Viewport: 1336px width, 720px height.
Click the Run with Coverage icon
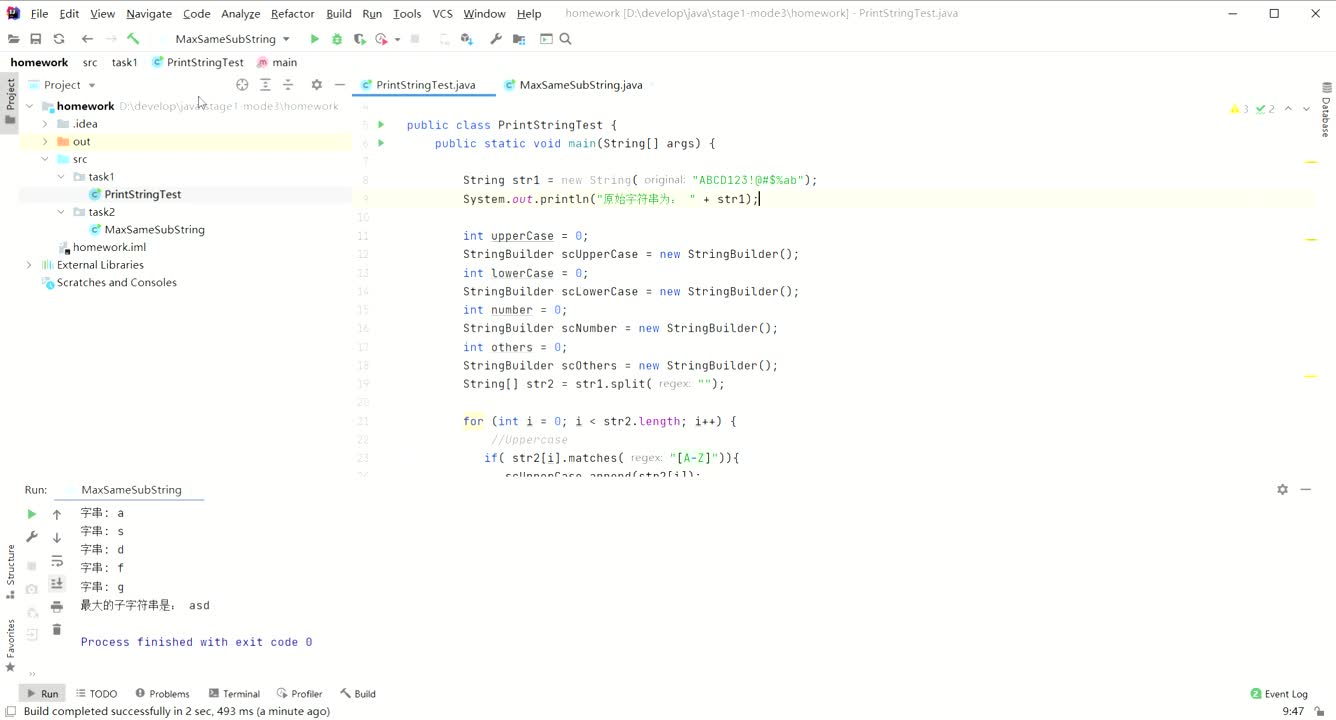pos(360,39)
